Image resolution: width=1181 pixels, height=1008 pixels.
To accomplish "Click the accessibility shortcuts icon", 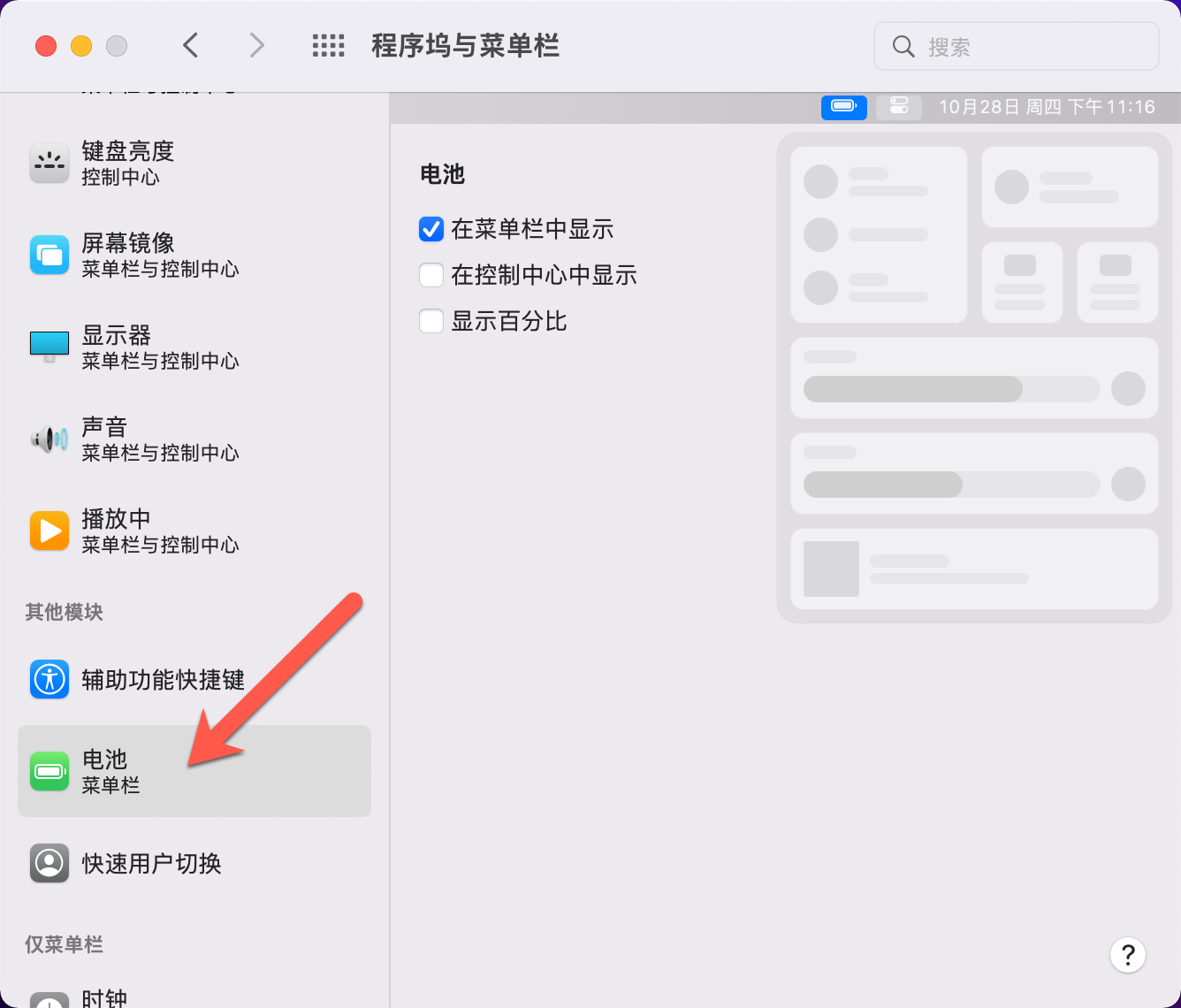I will click(x=50, y=679).
